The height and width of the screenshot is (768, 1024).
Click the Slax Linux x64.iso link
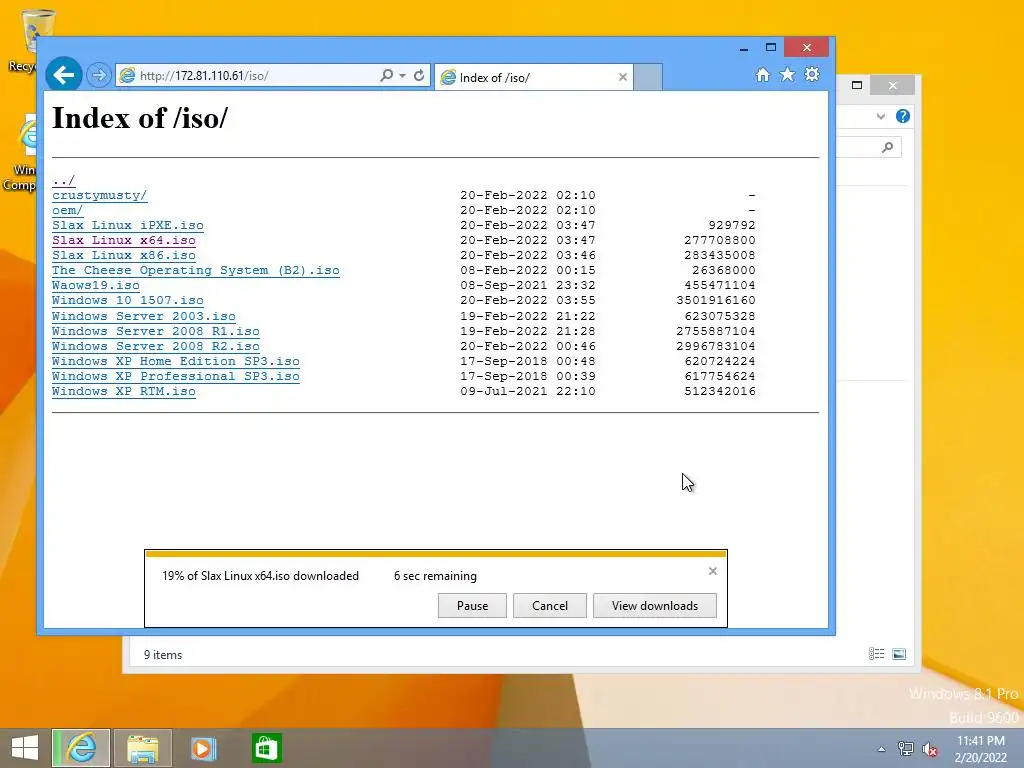point(123,240)
